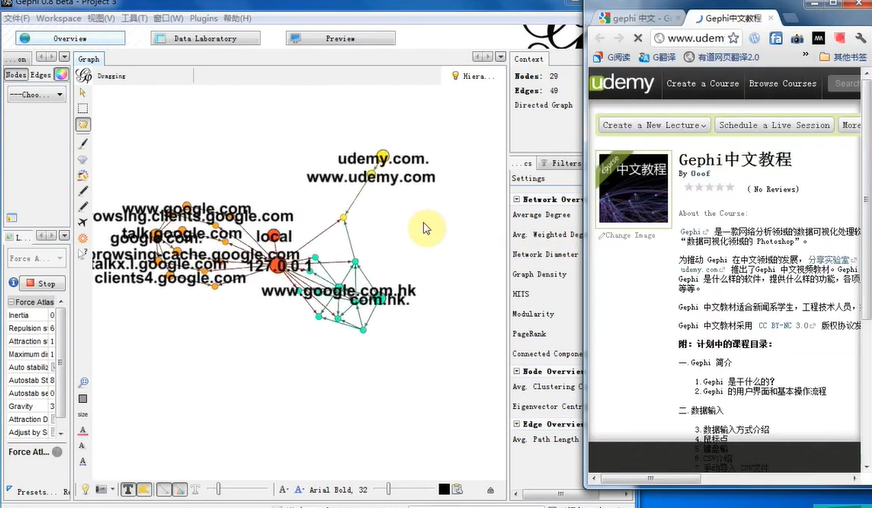The width and height of the screenshot is (872, 508).
Task: Open Chrome bookmarks overflow chevron
Action: [x=805, y=55]
